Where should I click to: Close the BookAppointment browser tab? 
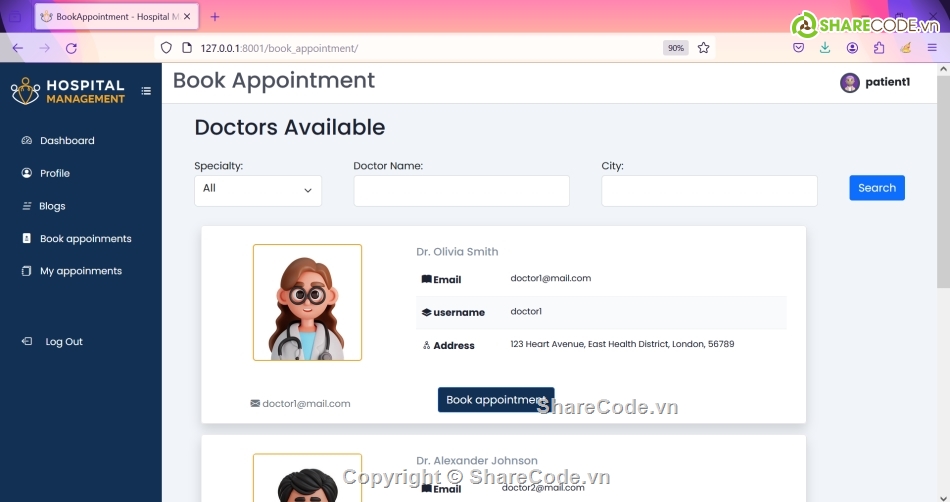click(187, 17)
